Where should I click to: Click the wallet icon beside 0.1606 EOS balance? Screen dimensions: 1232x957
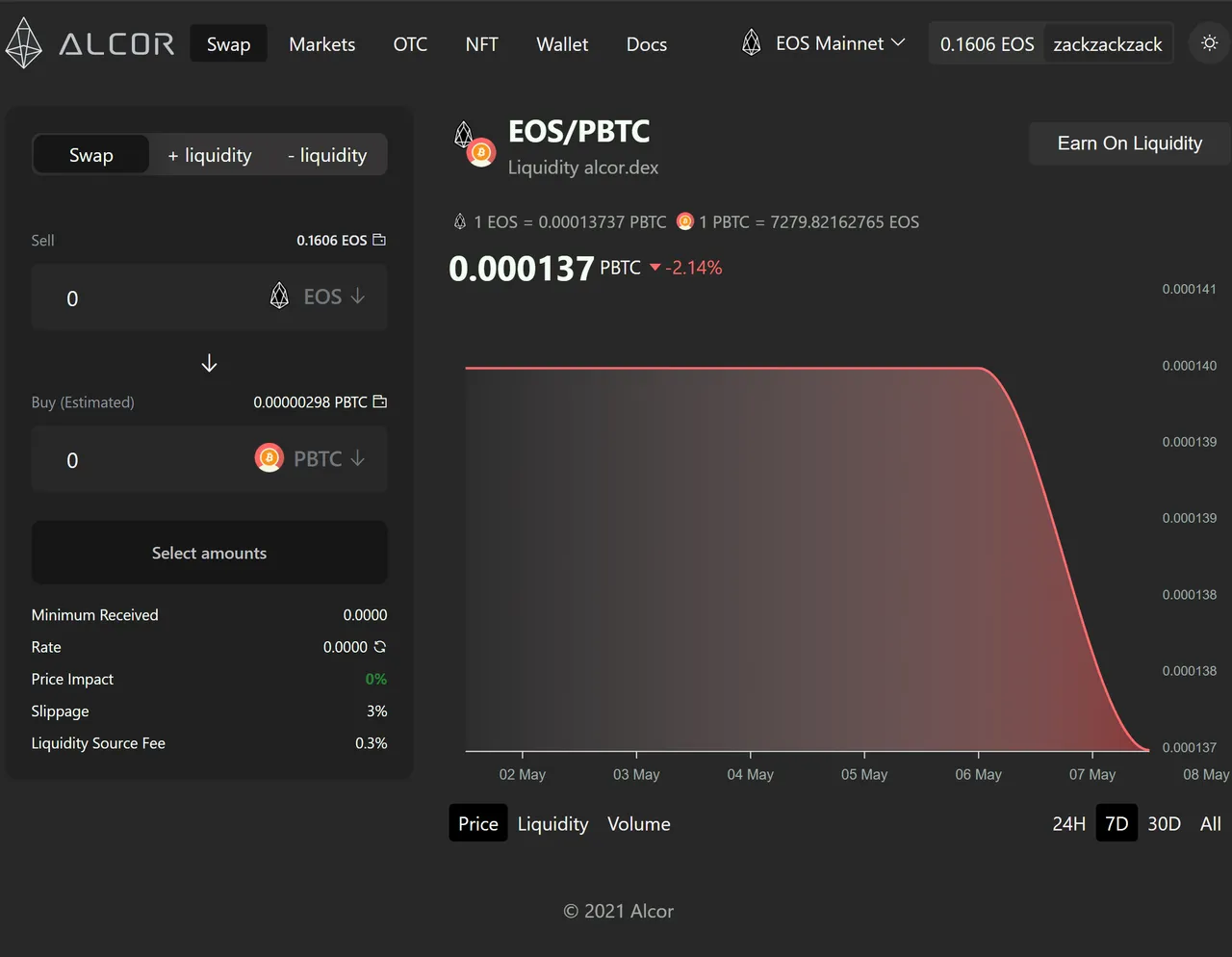pyautogui.click(x=379, y=240)
